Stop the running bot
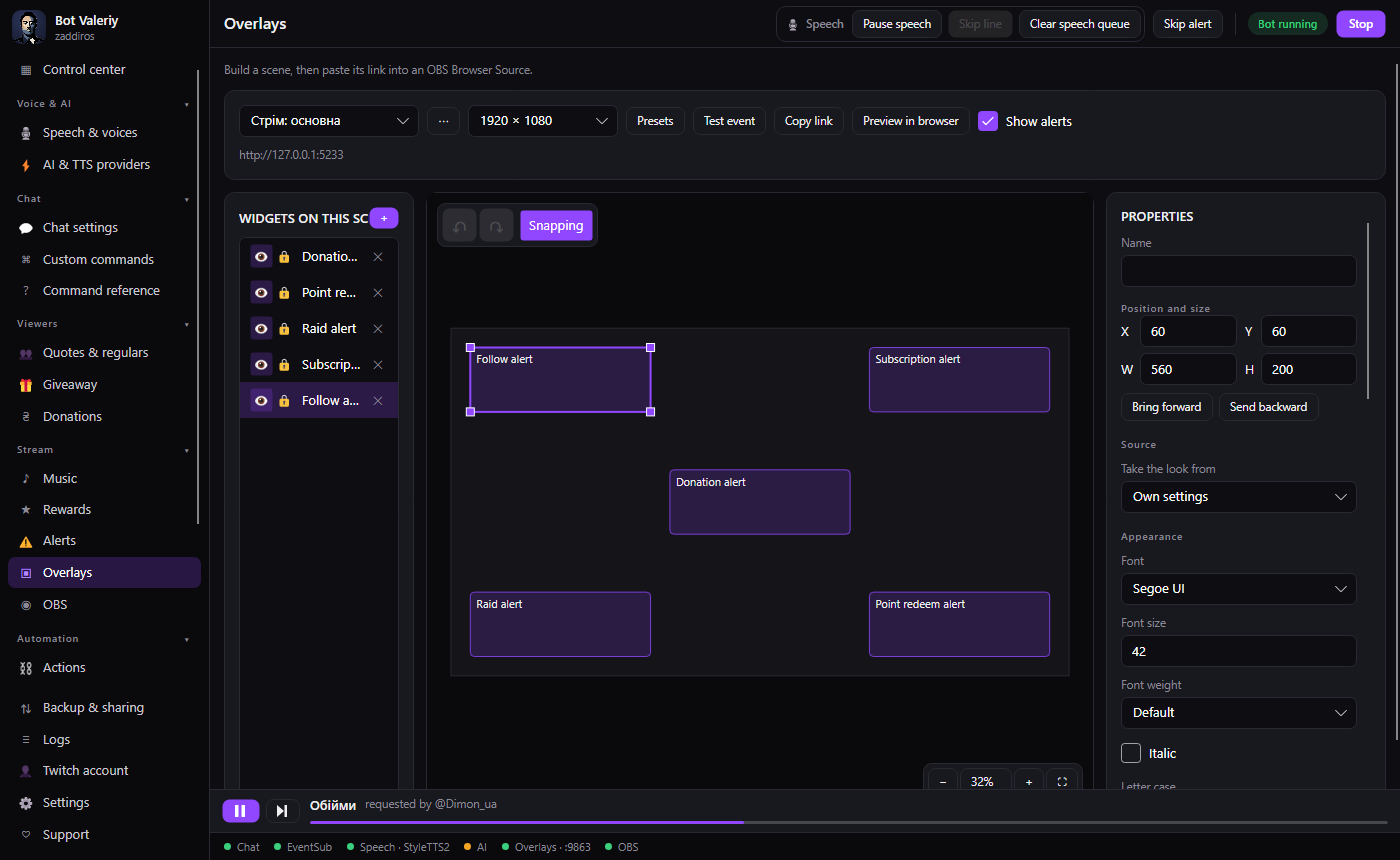 coord(1361,24)
